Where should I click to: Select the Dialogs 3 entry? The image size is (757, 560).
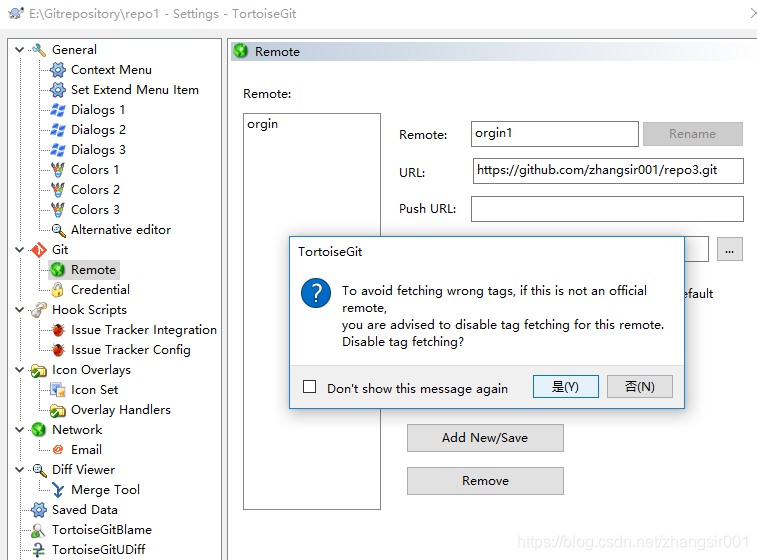[98, 150]
